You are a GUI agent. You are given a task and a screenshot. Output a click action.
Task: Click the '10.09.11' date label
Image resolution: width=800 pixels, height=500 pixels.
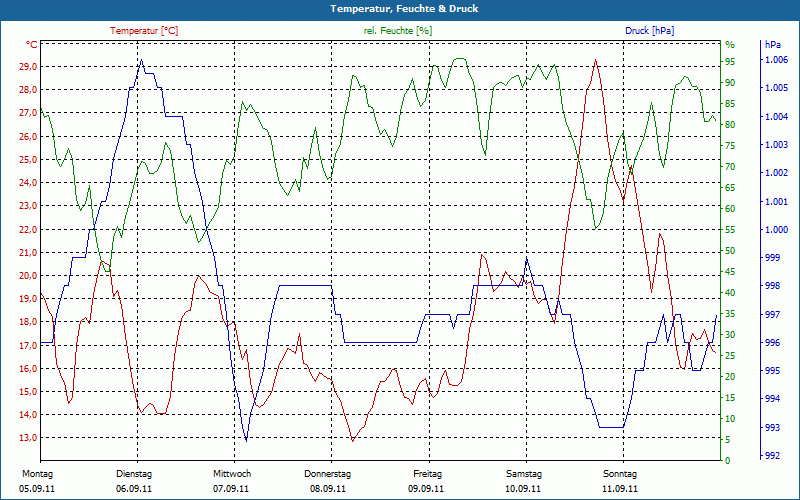click(523, 489)
